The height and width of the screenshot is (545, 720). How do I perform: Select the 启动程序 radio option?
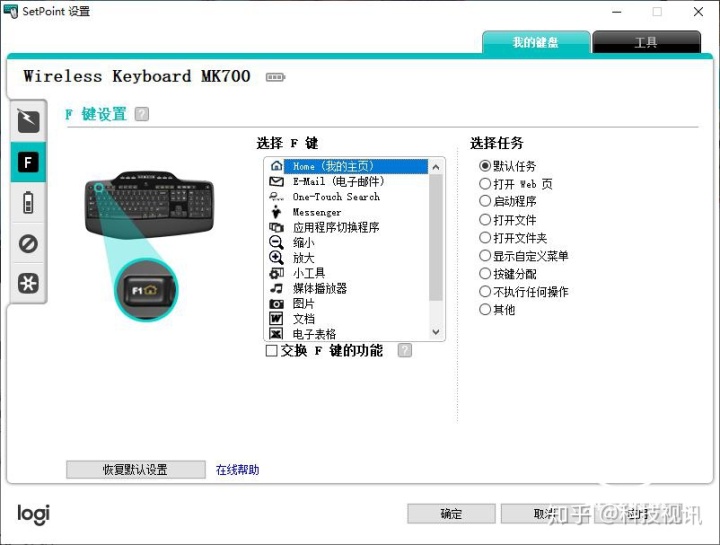485,201
